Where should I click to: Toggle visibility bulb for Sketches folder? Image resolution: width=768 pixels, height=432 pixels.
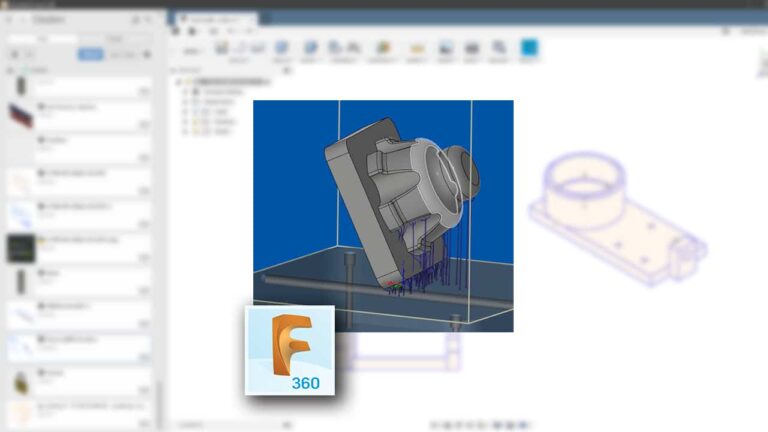pos(196,132)
